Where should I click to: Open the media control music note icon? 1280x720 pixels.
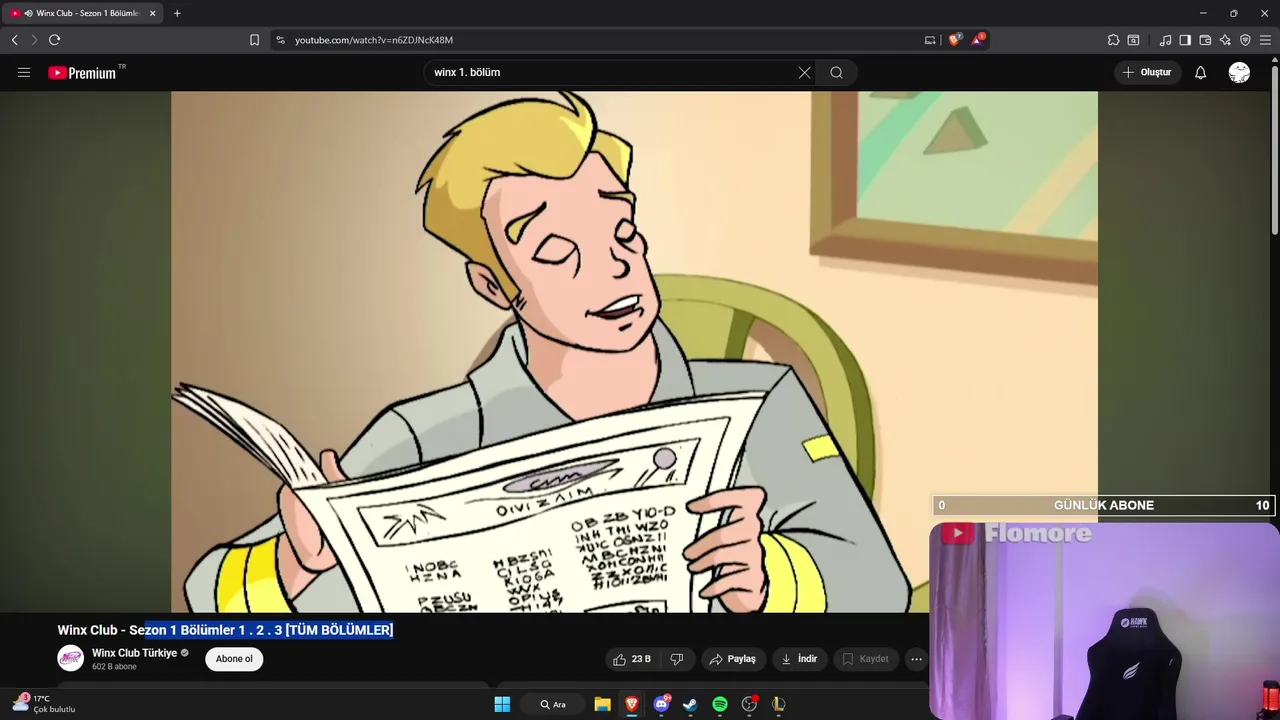(1165, 40)
